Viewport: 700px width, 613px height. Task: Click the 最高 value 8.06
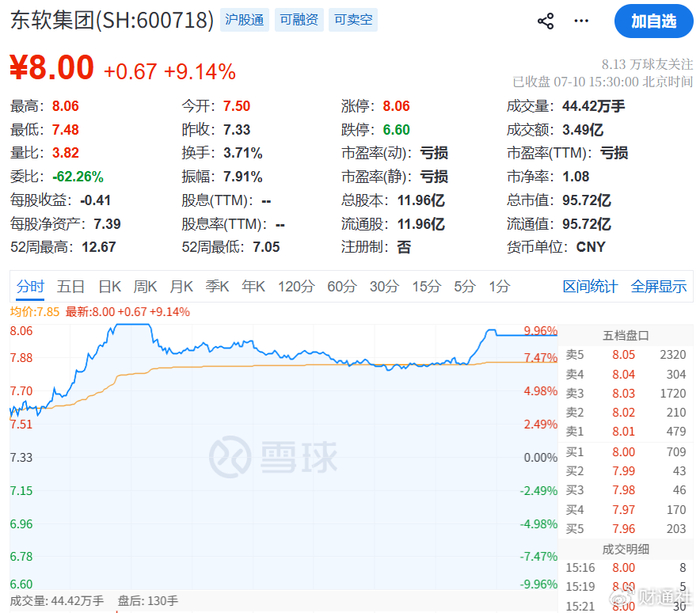(x=65, y=106)
